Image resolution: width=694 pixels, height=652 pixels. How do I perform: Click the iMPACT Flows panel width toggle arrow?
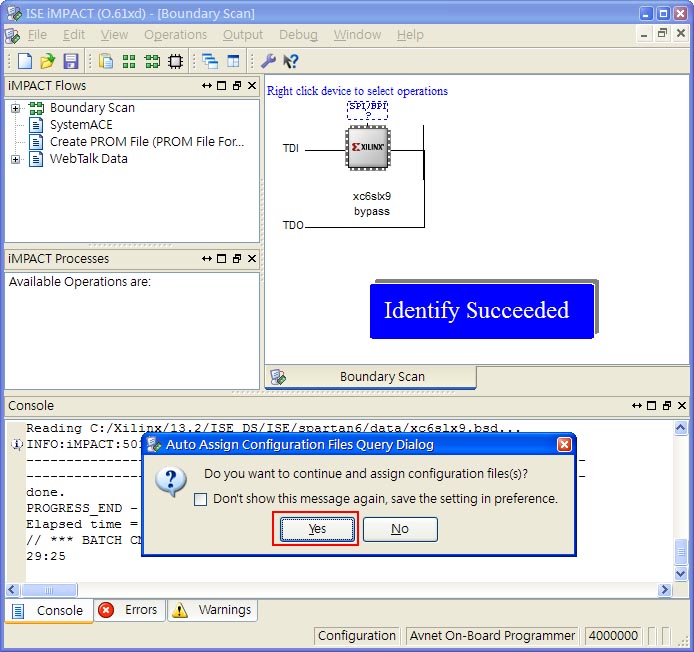[207, 85]
